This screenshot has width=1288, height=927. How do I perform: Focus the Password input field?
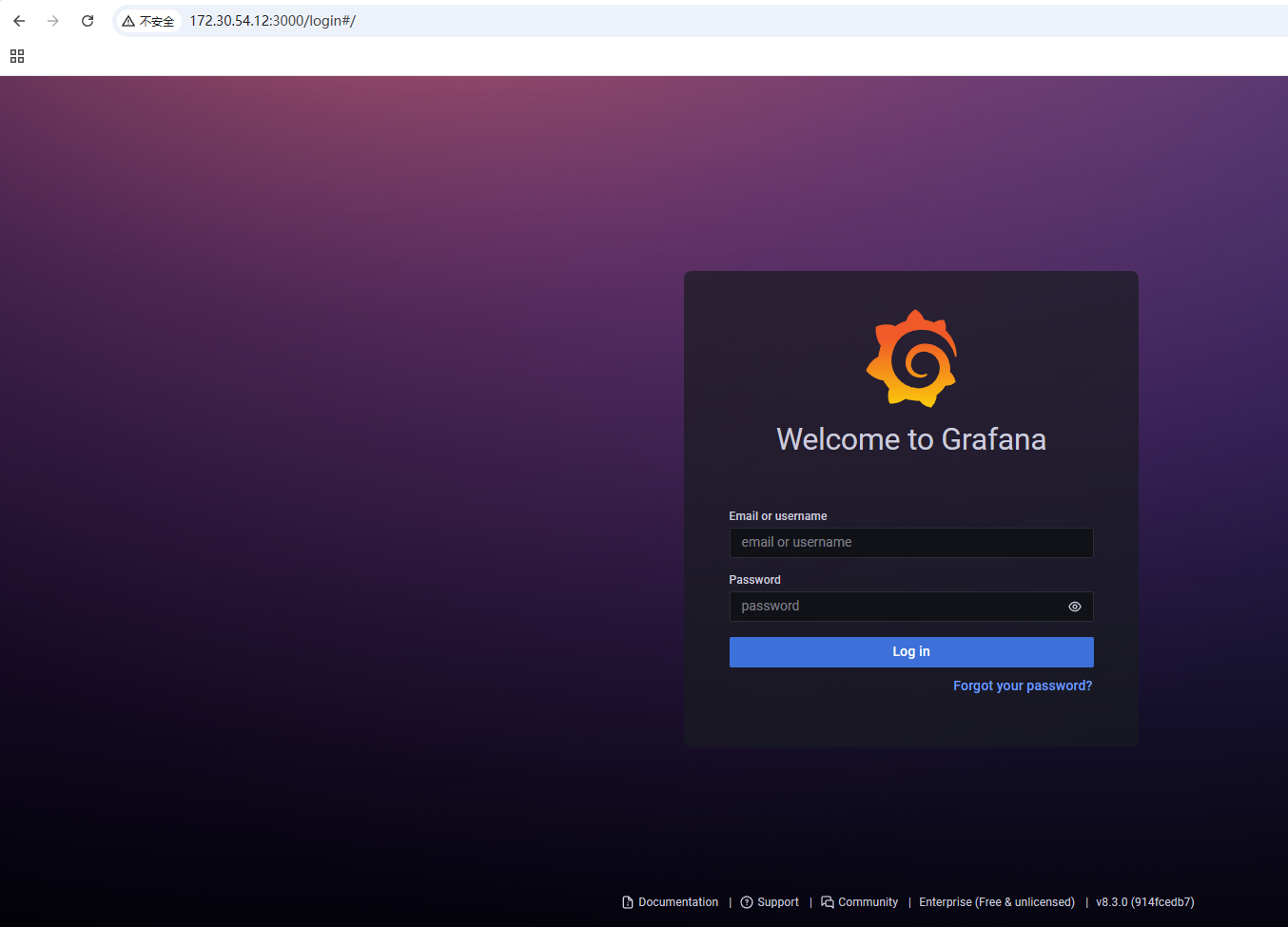point(894,607)
